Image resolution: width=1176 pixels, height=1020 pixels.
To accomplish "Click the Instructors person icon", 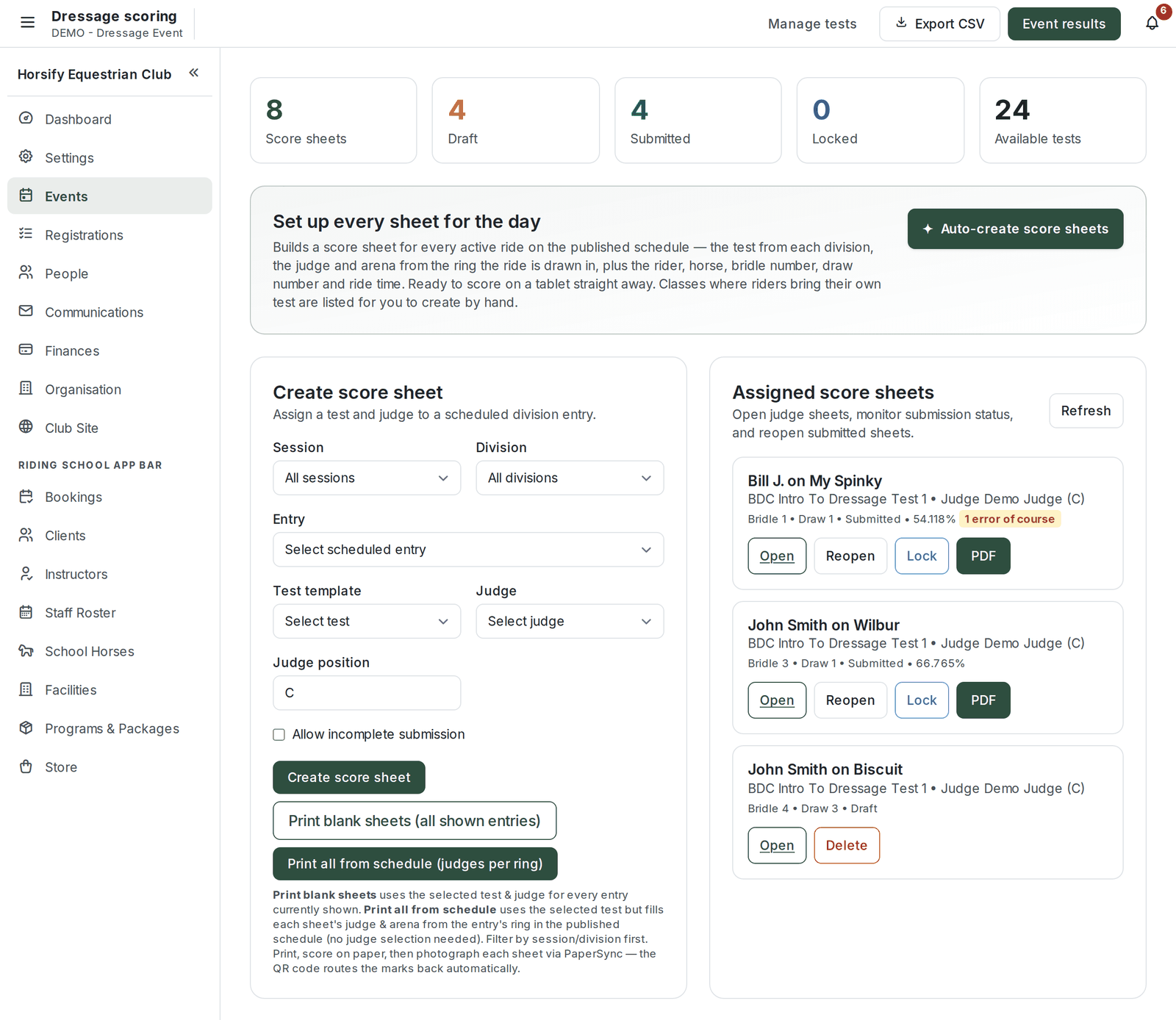I will pyautogui.click(x=26, y=573).
